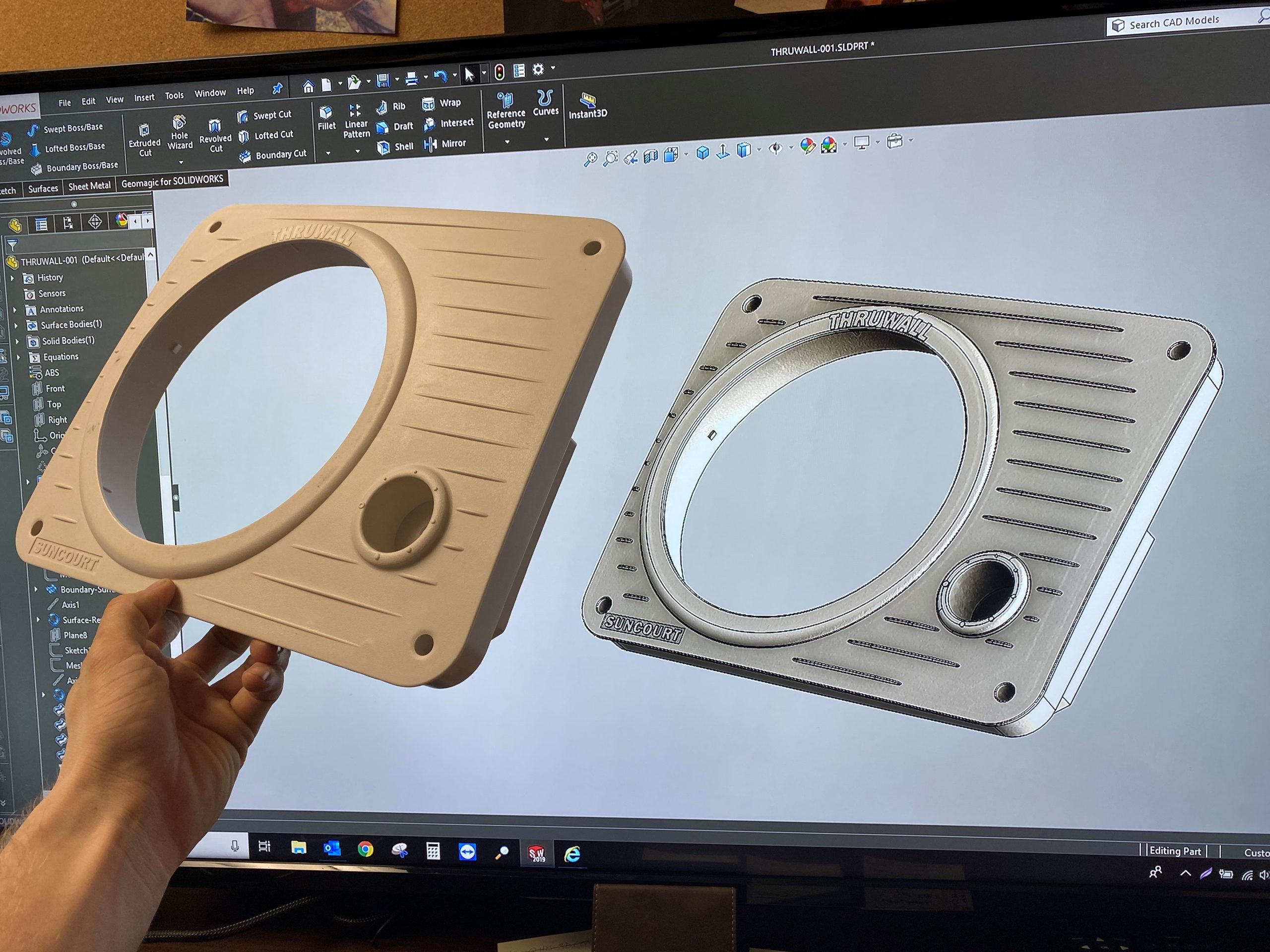Click the Edit Appearance color ball icon
This screenshot has height=952, width=1270.
pyautogui.click(x=807, y=146)
